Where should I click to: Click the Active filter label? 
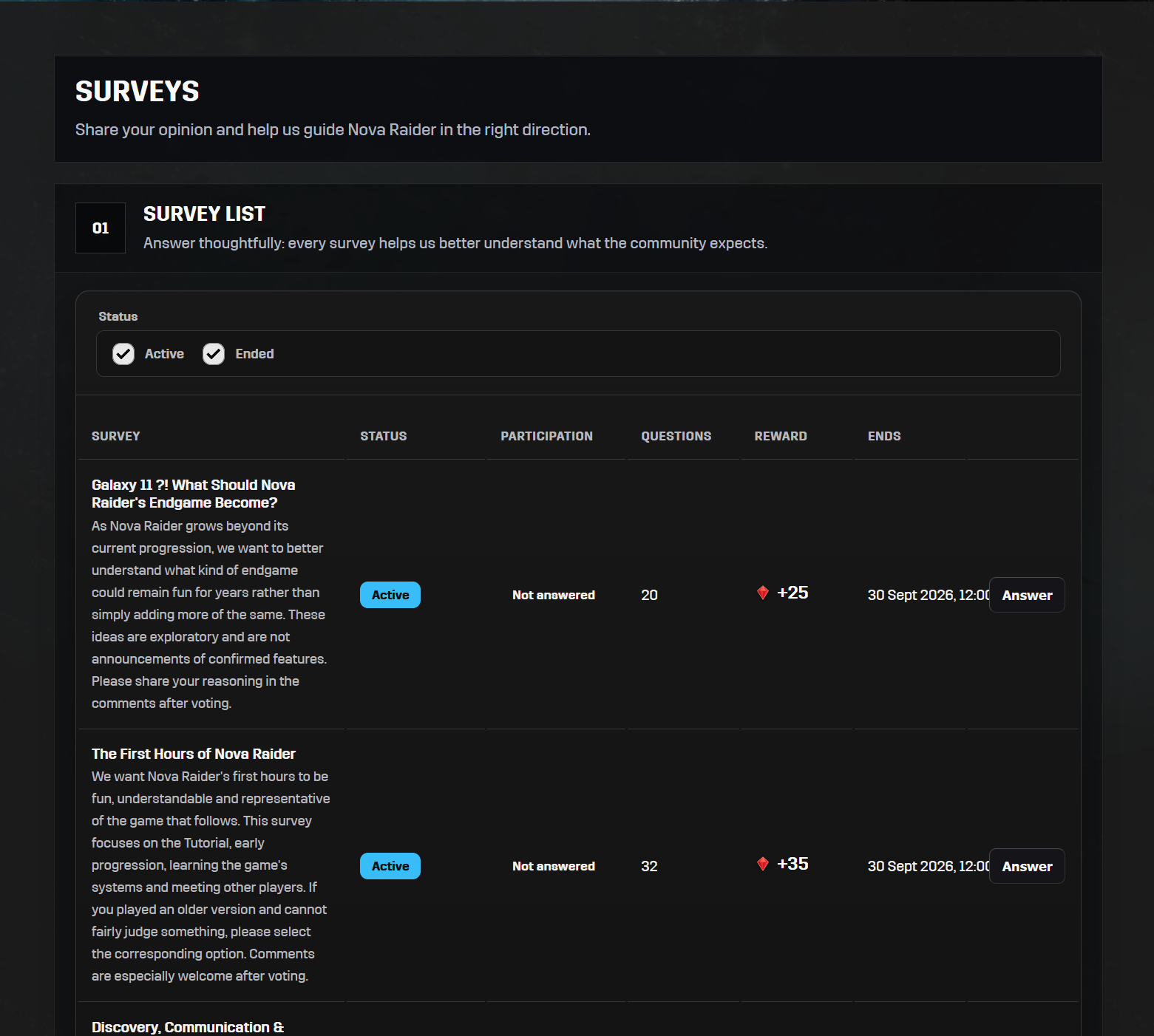click(x=164, y=354)
